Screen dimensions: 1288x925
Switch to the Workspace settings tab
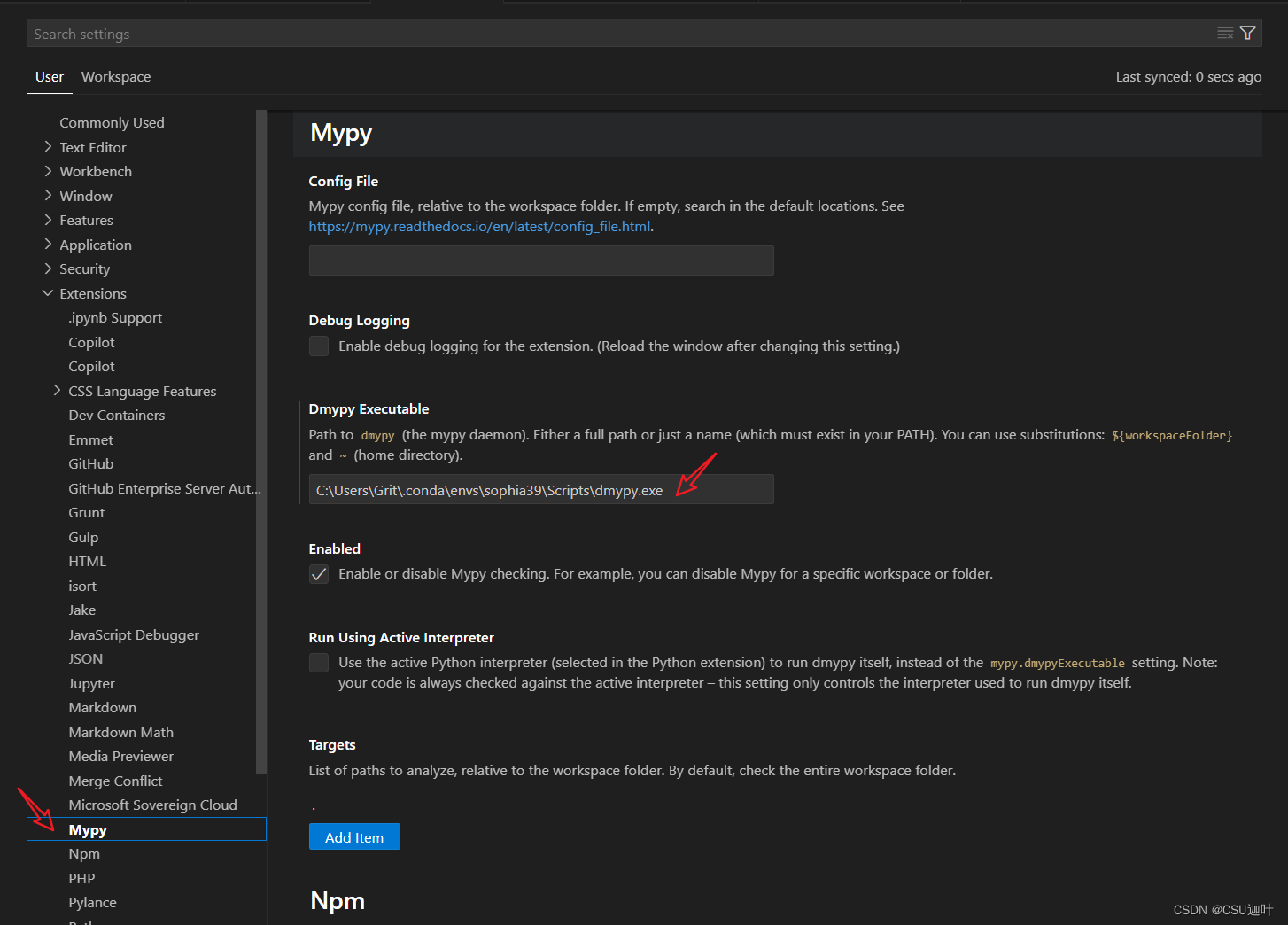pos(116,77)
